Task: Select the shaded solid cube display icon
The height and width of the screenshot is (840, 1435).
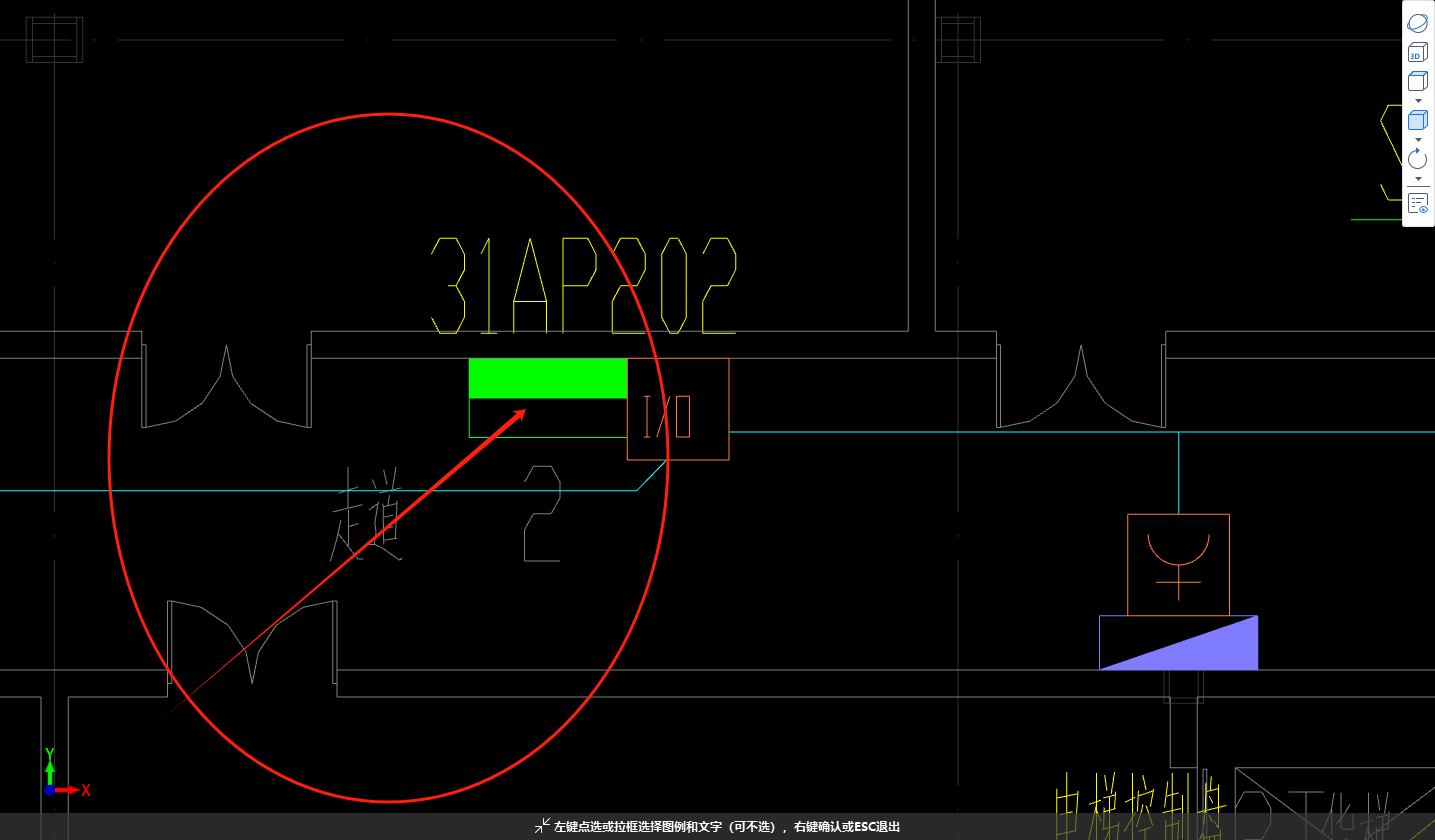Action: pos(1417,120)
